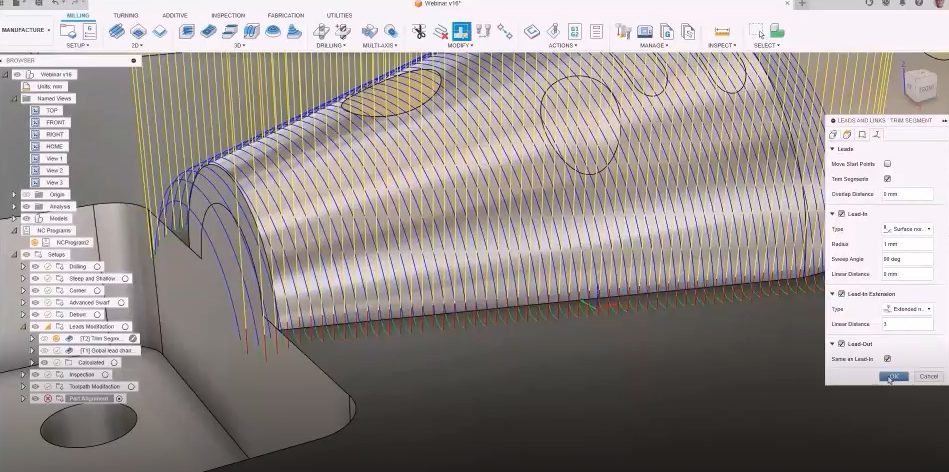Select the Swarf multi-axis icon
Viewport: 949px width, 472px height.
[369, 31]
